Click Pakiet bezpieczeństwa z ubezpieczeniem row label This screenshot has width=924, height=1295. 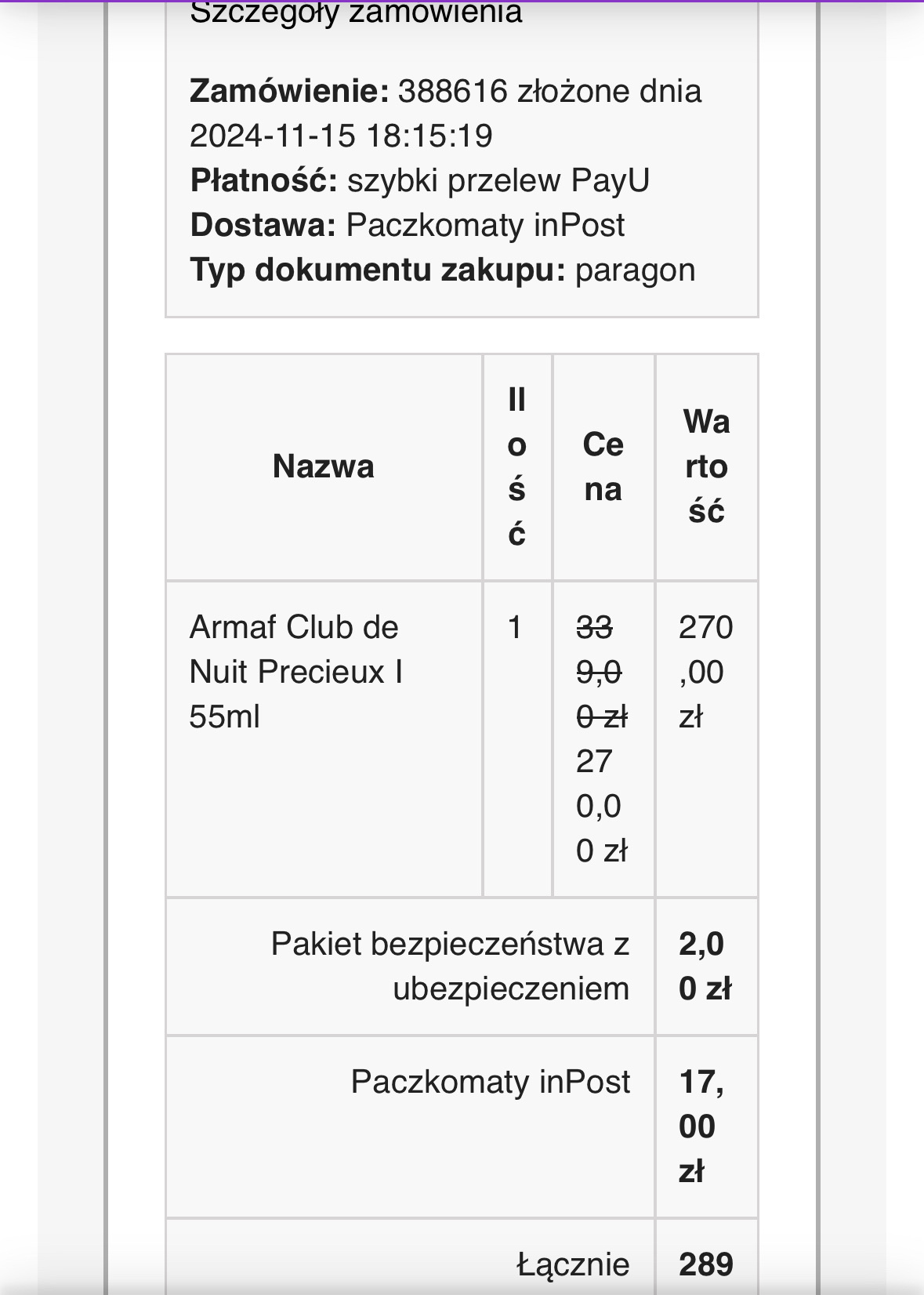click(450, 967)
